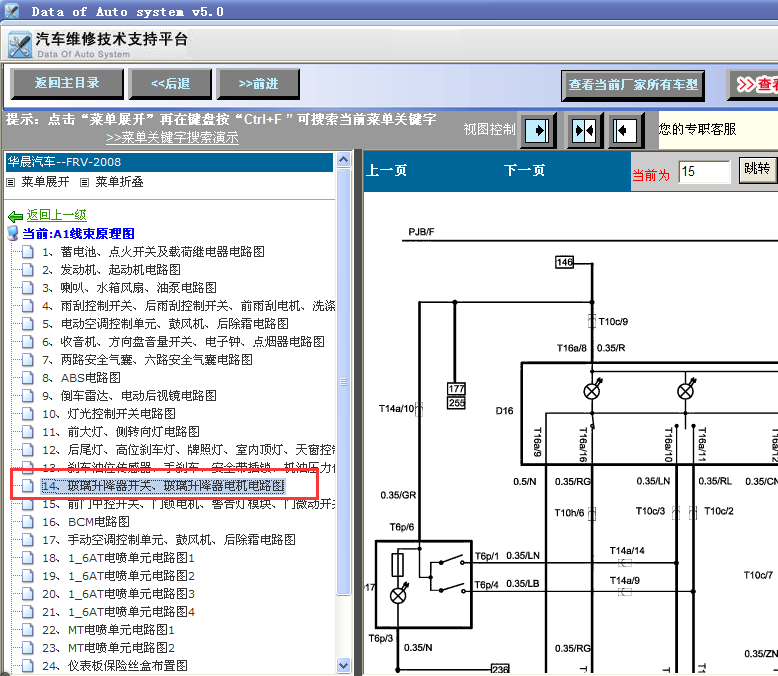
Task: Open 18、1_6AT电喷单元电路图1
Action: click(x=118, y=558)
